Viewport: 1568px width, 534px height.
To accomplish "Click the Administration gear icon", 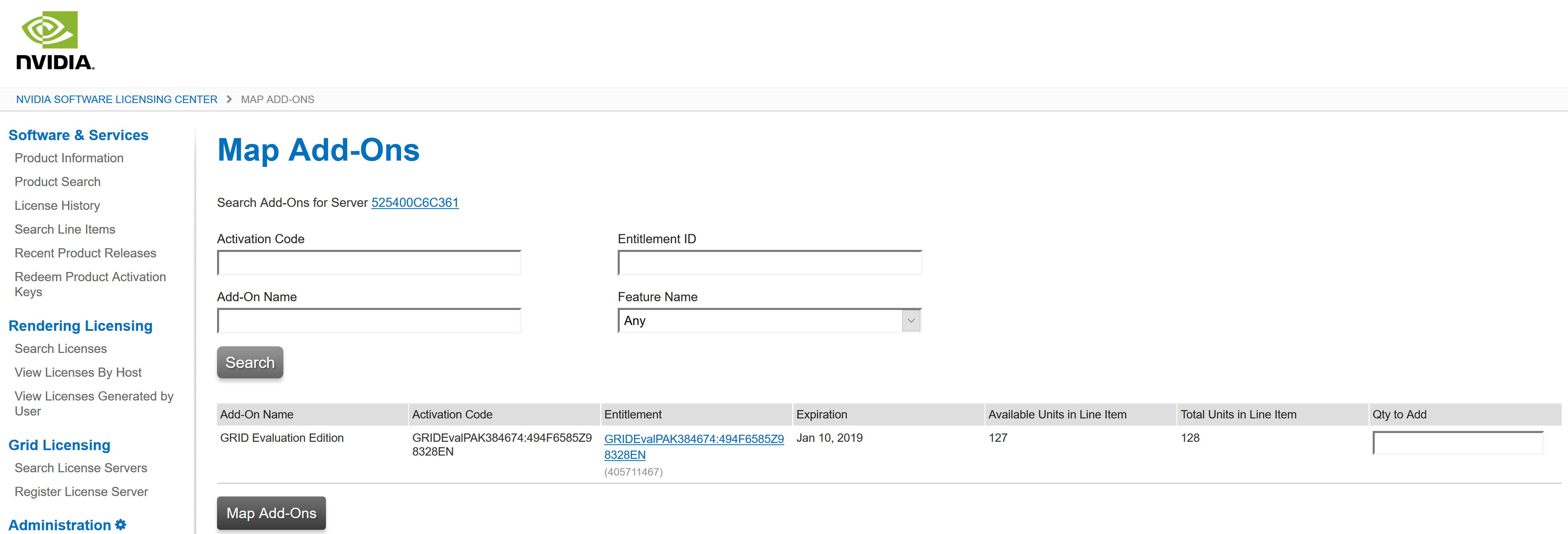I will pyautogui.click(x=121, y=524).
